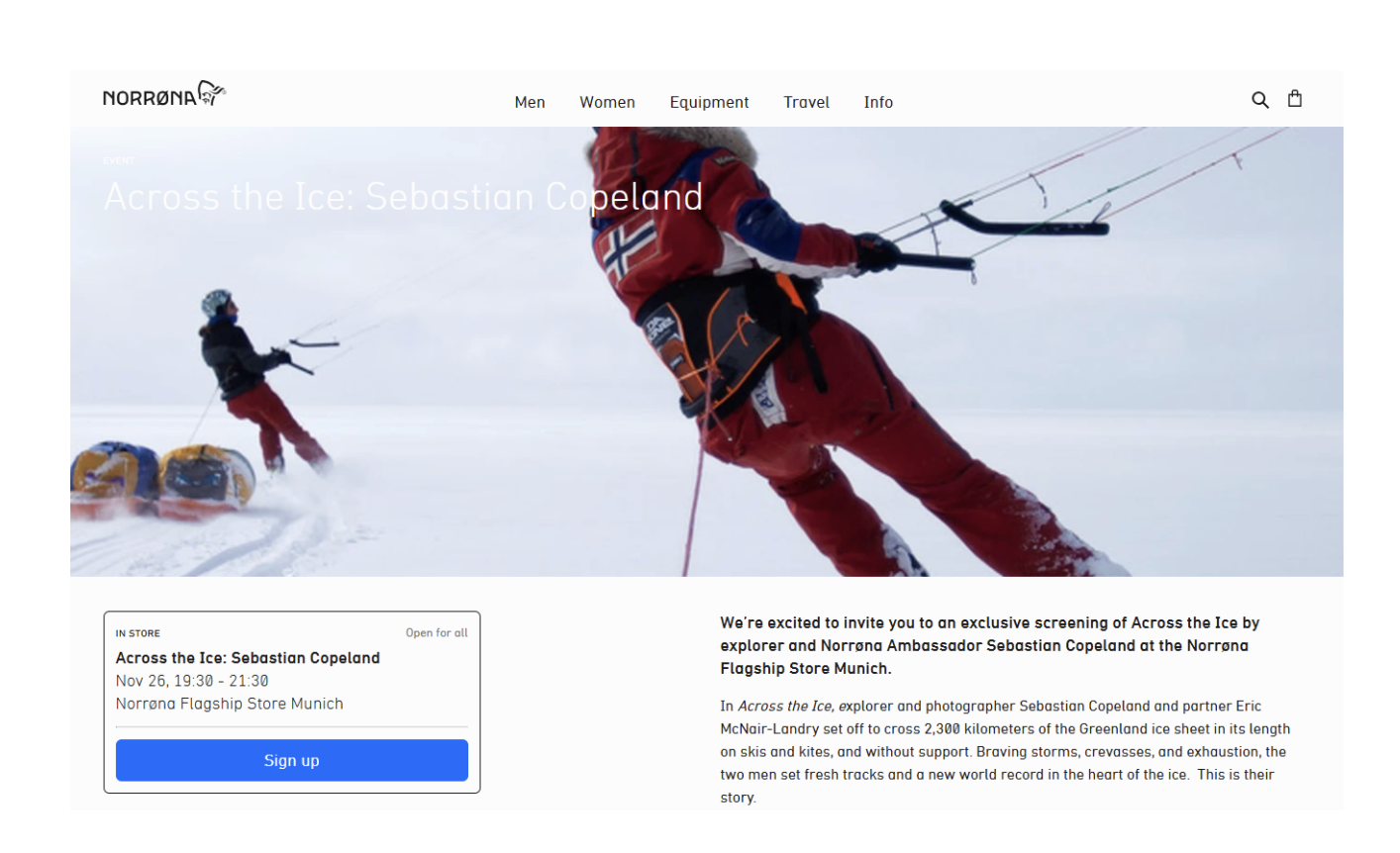Click the blue Sign up button
1400x853 pixels.
pos(292,760)
